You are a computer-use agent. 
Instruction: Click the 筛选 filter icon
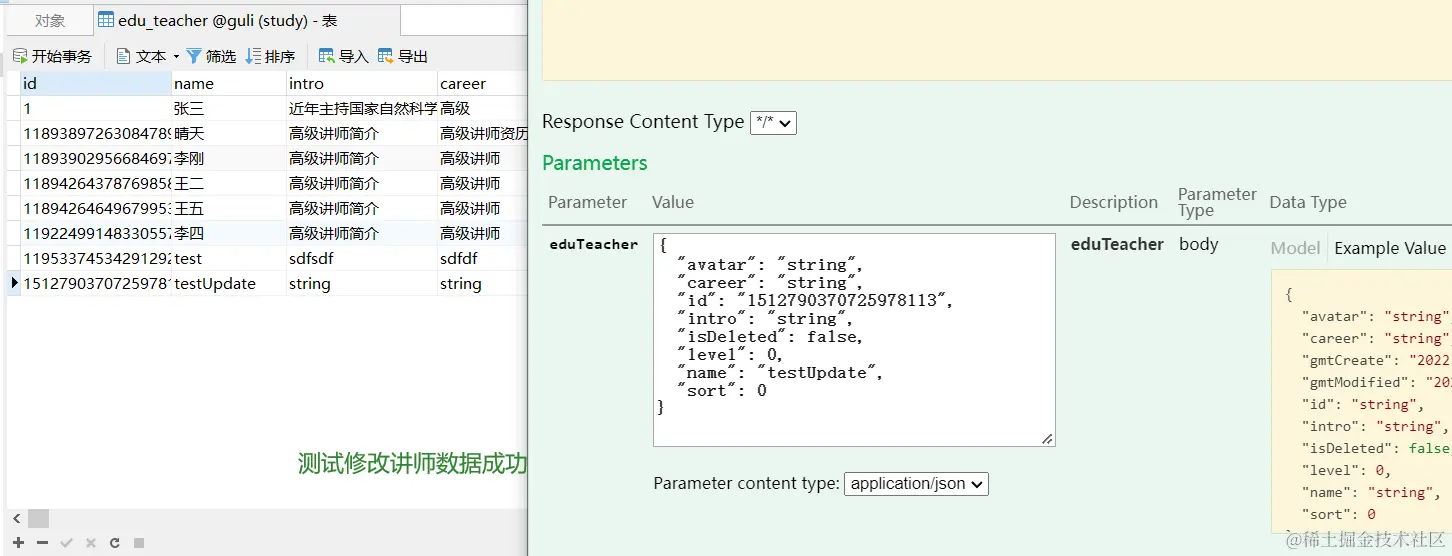click(x=194, y=56)
